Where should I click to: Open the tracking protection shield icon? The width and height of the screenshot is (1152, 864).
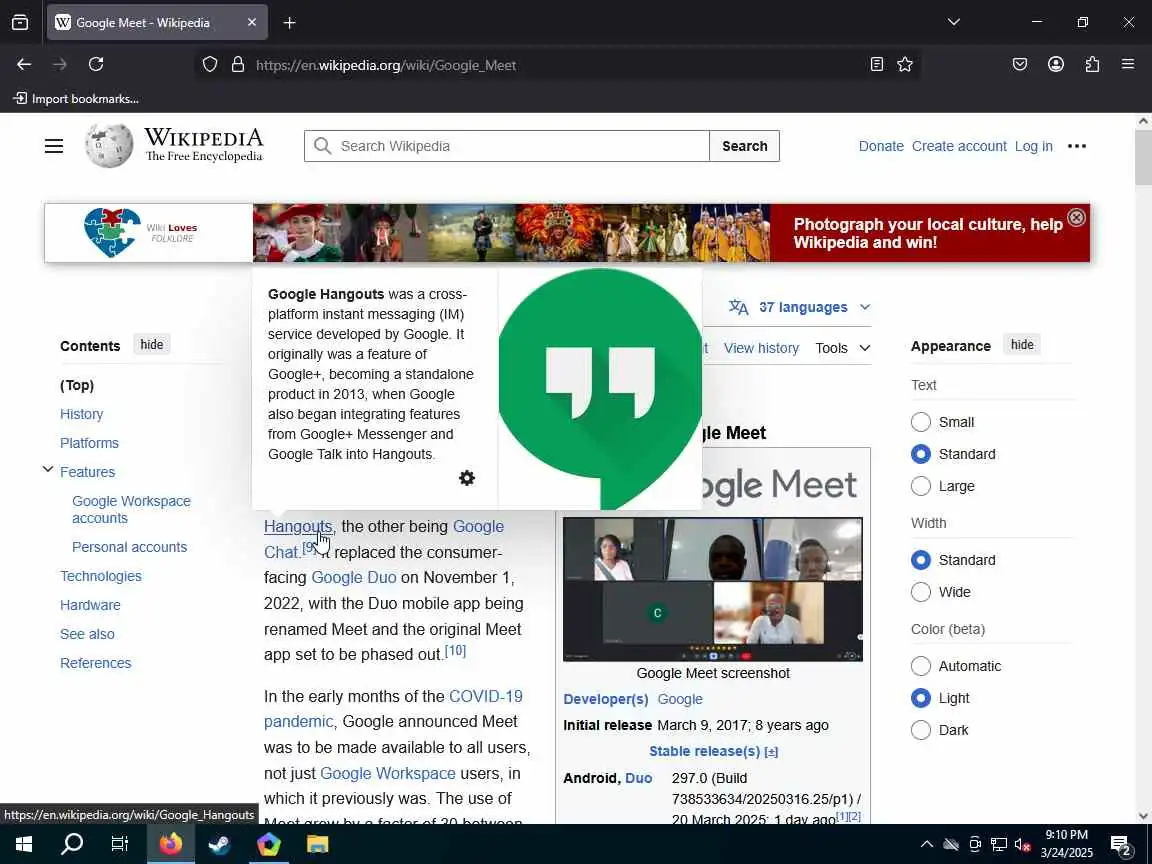click(210, 65)
